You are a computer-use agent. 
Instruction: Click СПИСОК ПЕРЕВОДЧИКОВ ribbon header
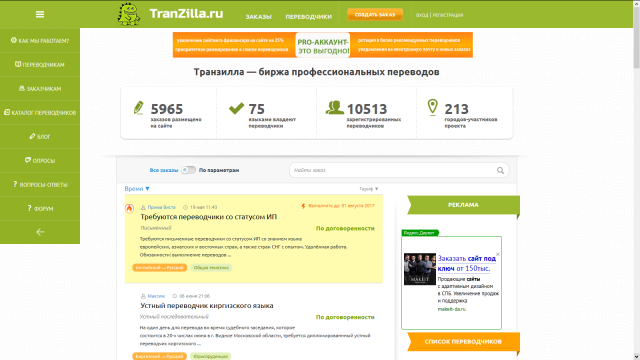(463, 342)
